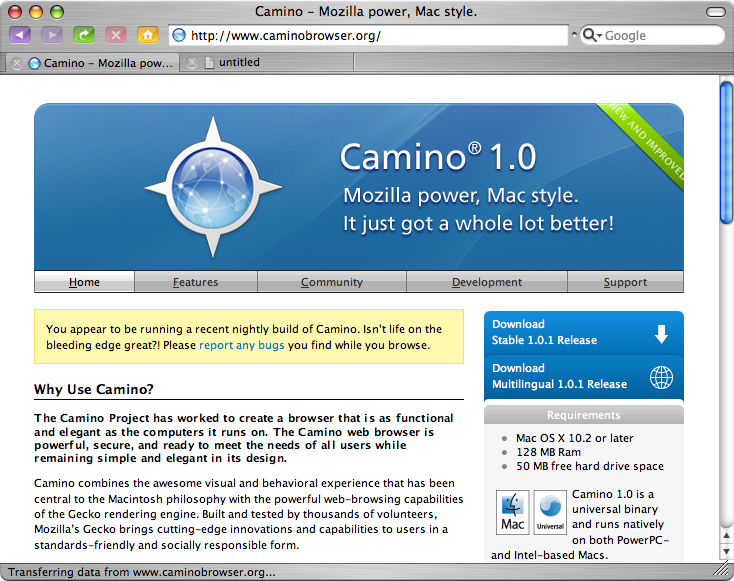734x581 pixels.
Task: Click the Transferring data status bar text
Action: coord(141,572)
